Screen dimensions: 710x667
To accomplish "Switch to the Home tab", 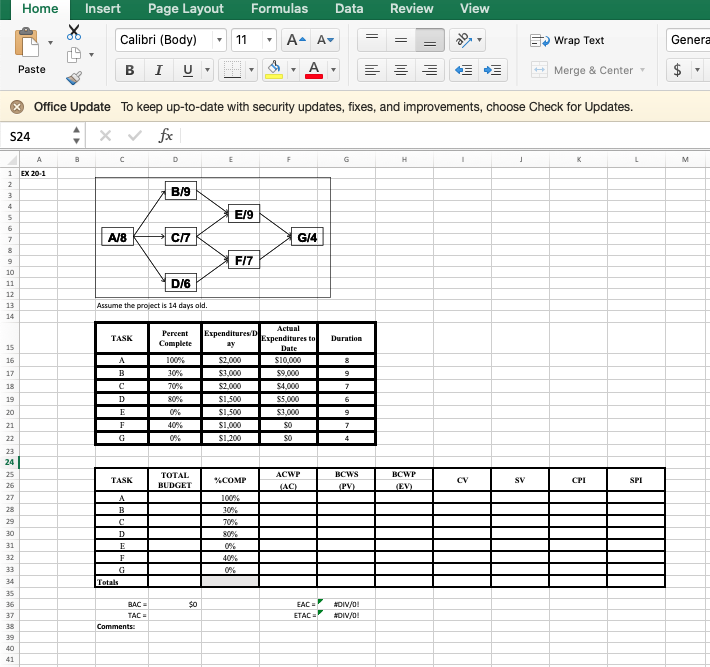I will pyautogui.click(x=40, y=9).
